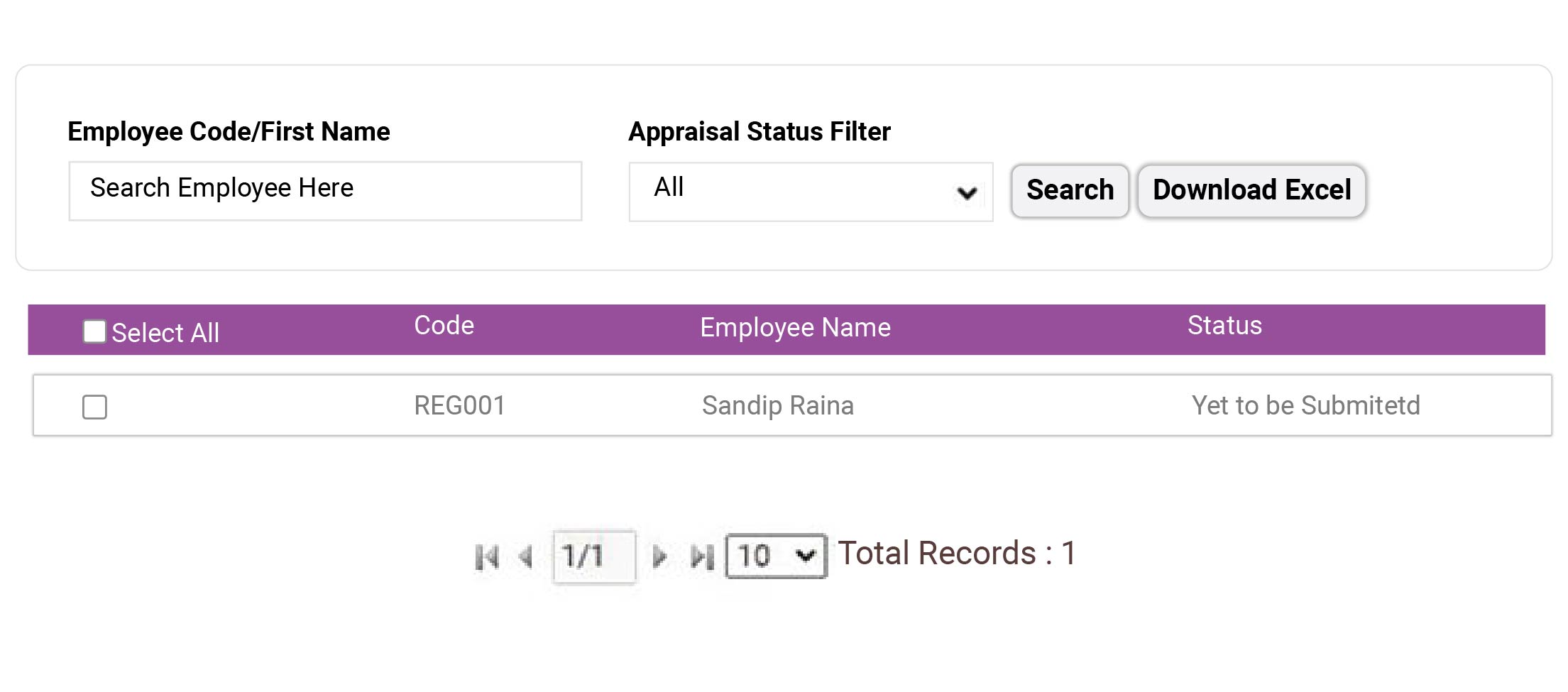
Task: Click Download Excel to export records
Action: point(1250,190)
